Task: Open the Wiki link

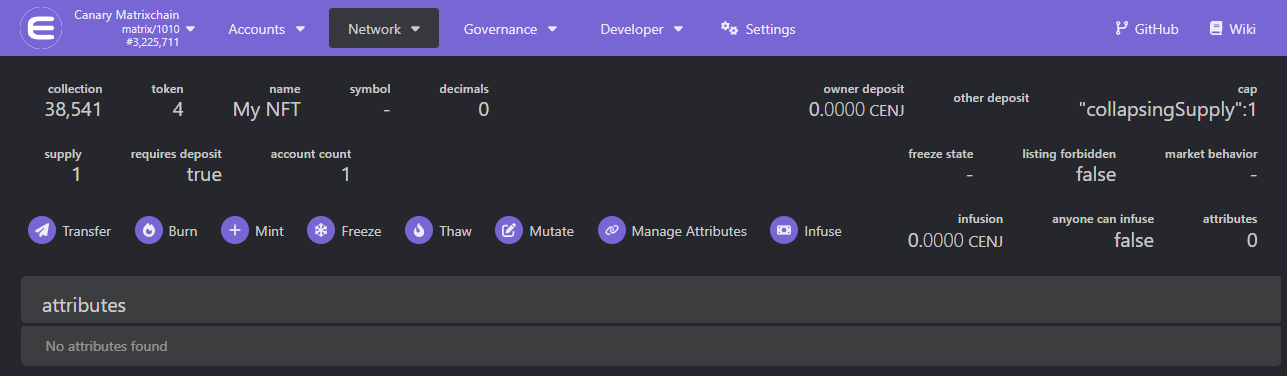Action: (x=1232, y=29)
